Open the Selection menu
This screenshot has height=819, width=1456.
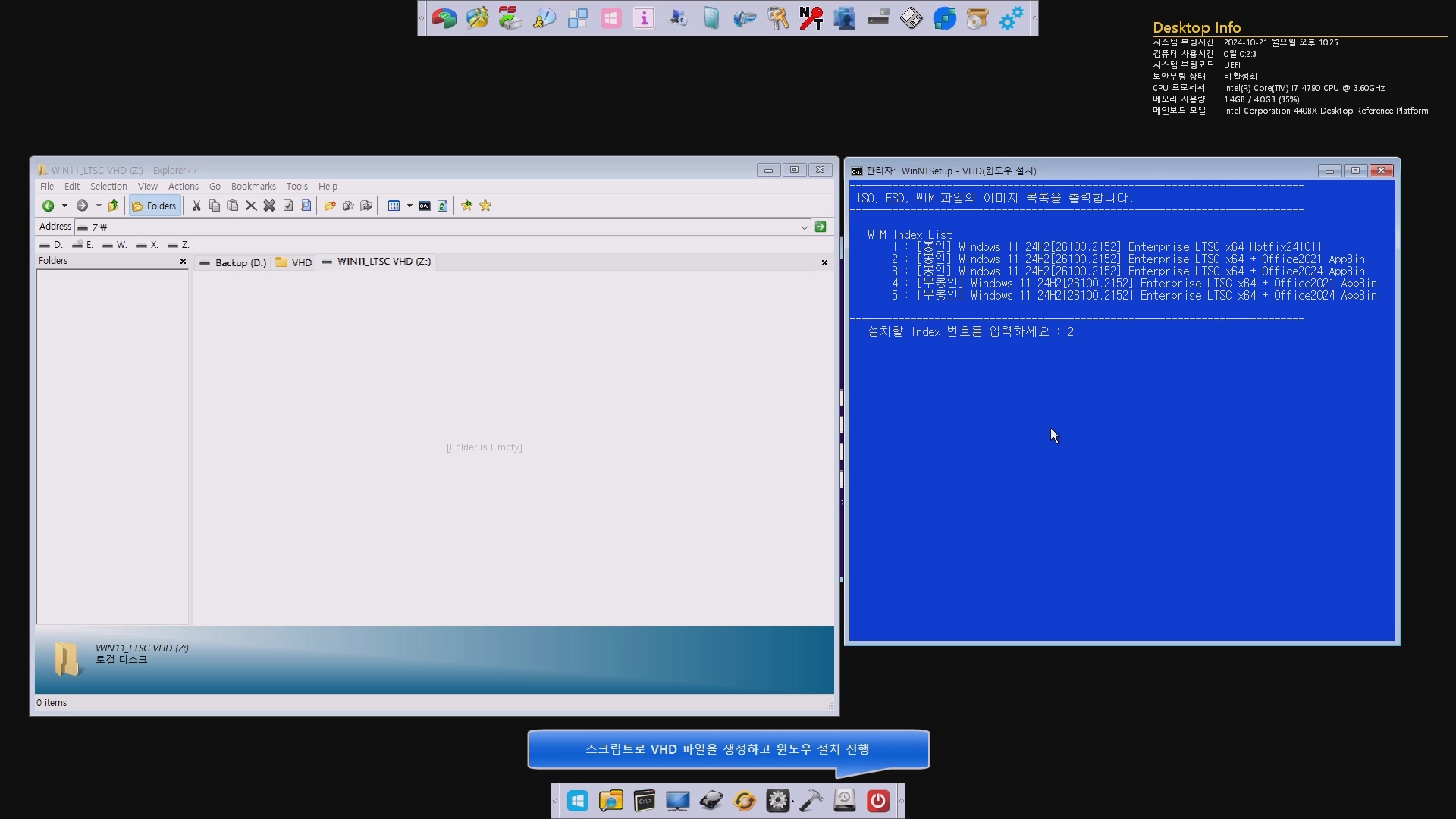[x=108, y=186]
